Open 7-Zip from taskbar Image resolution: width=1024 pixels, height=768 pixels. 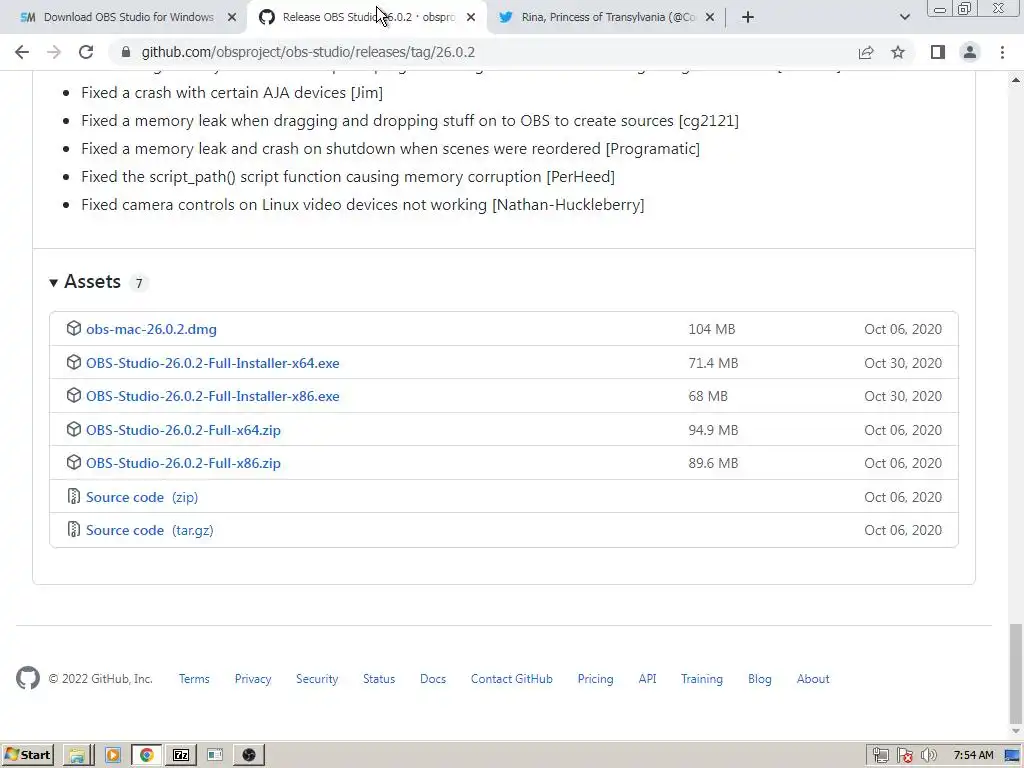(181, 755)
